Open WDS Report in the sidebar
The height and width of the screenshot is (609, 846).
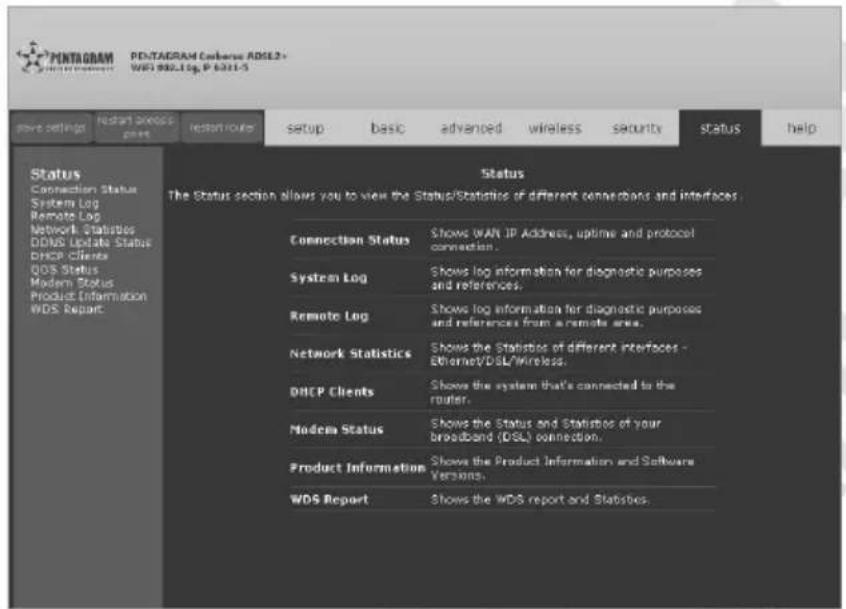click(x=66, y=309)
